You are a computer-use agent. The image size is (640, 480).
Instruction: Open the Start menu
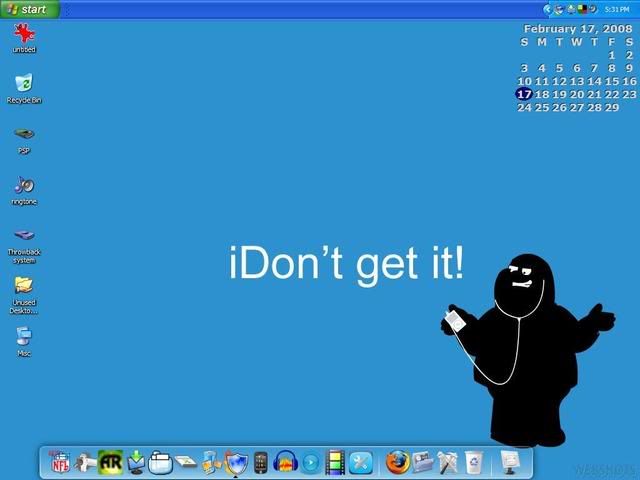pos(30,9)
